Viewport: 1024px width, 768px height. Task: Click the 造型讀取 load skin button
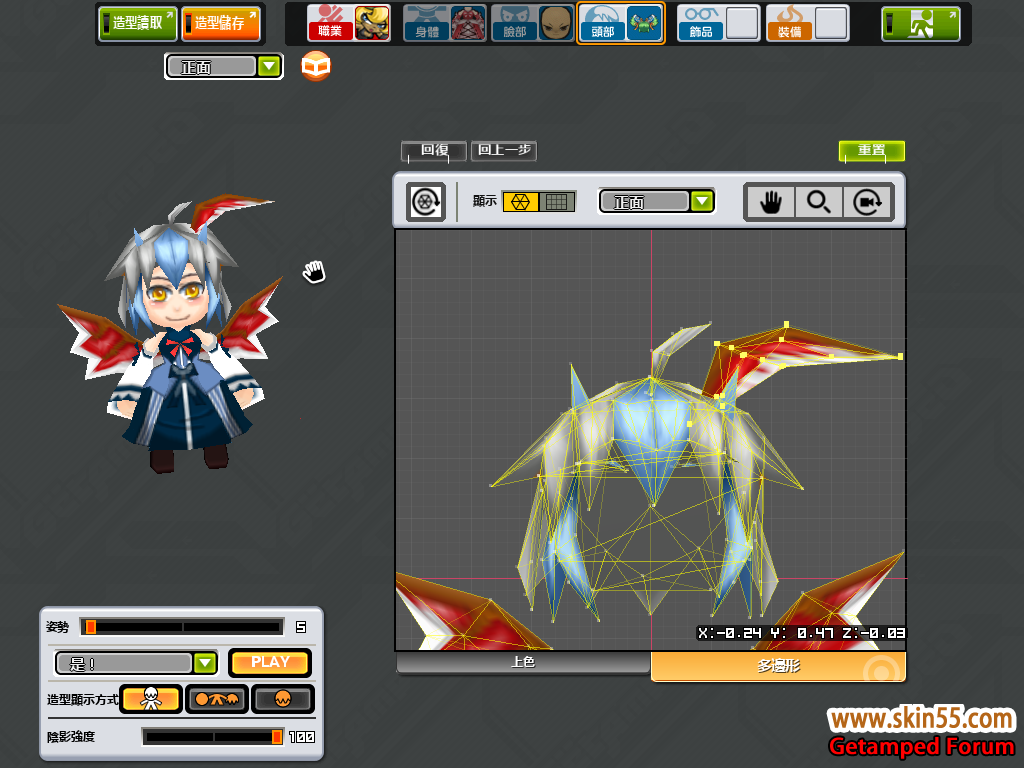138,24
